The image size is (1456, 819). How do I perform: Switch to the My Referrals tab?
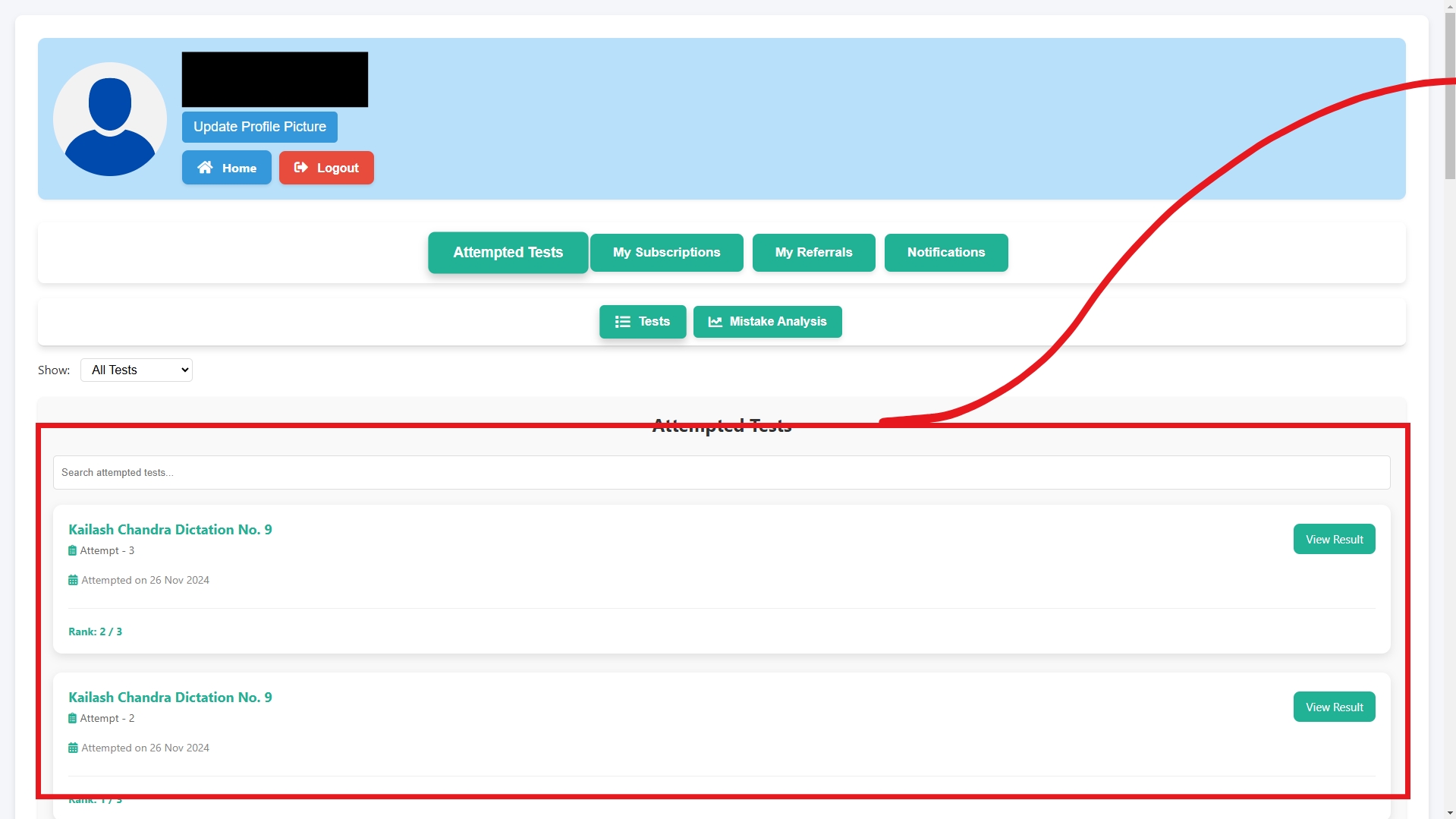813,252
